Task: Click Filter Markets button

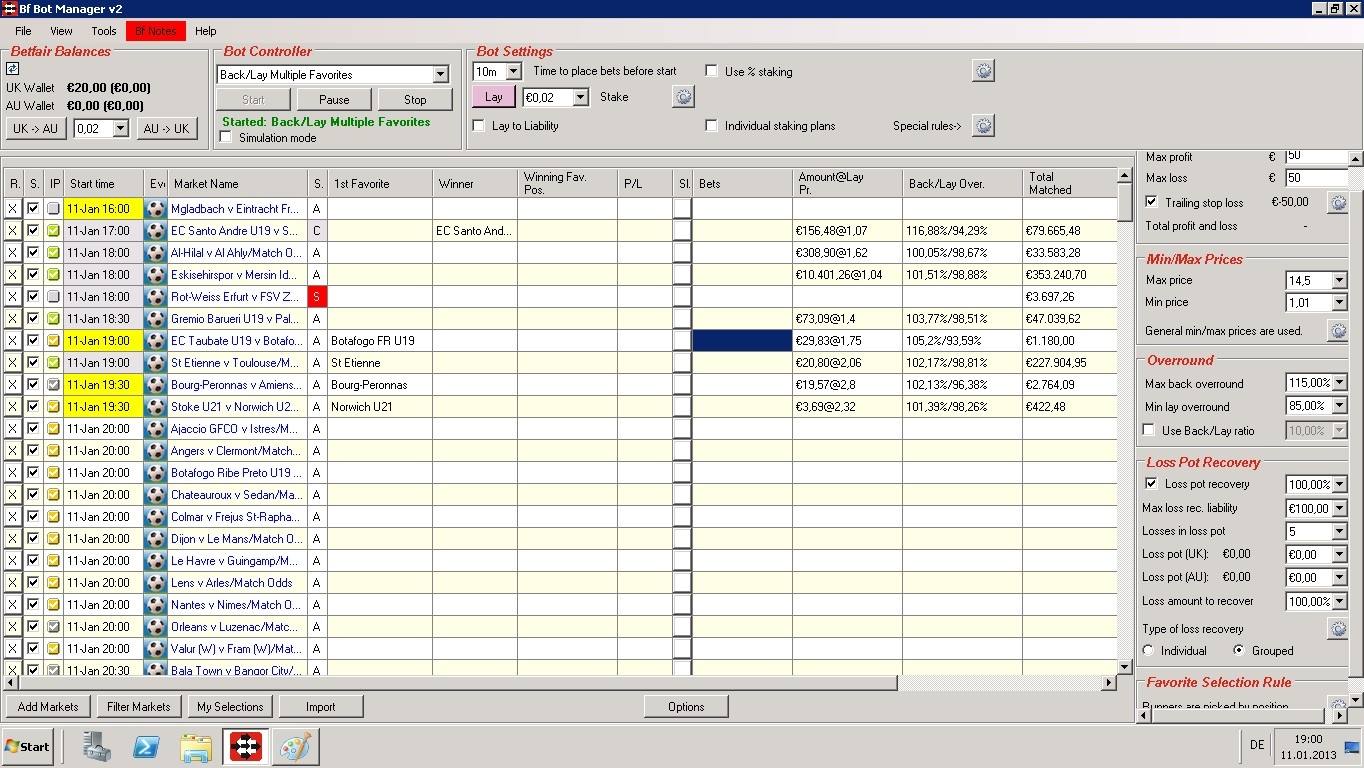Action: (x=139, y=707)
